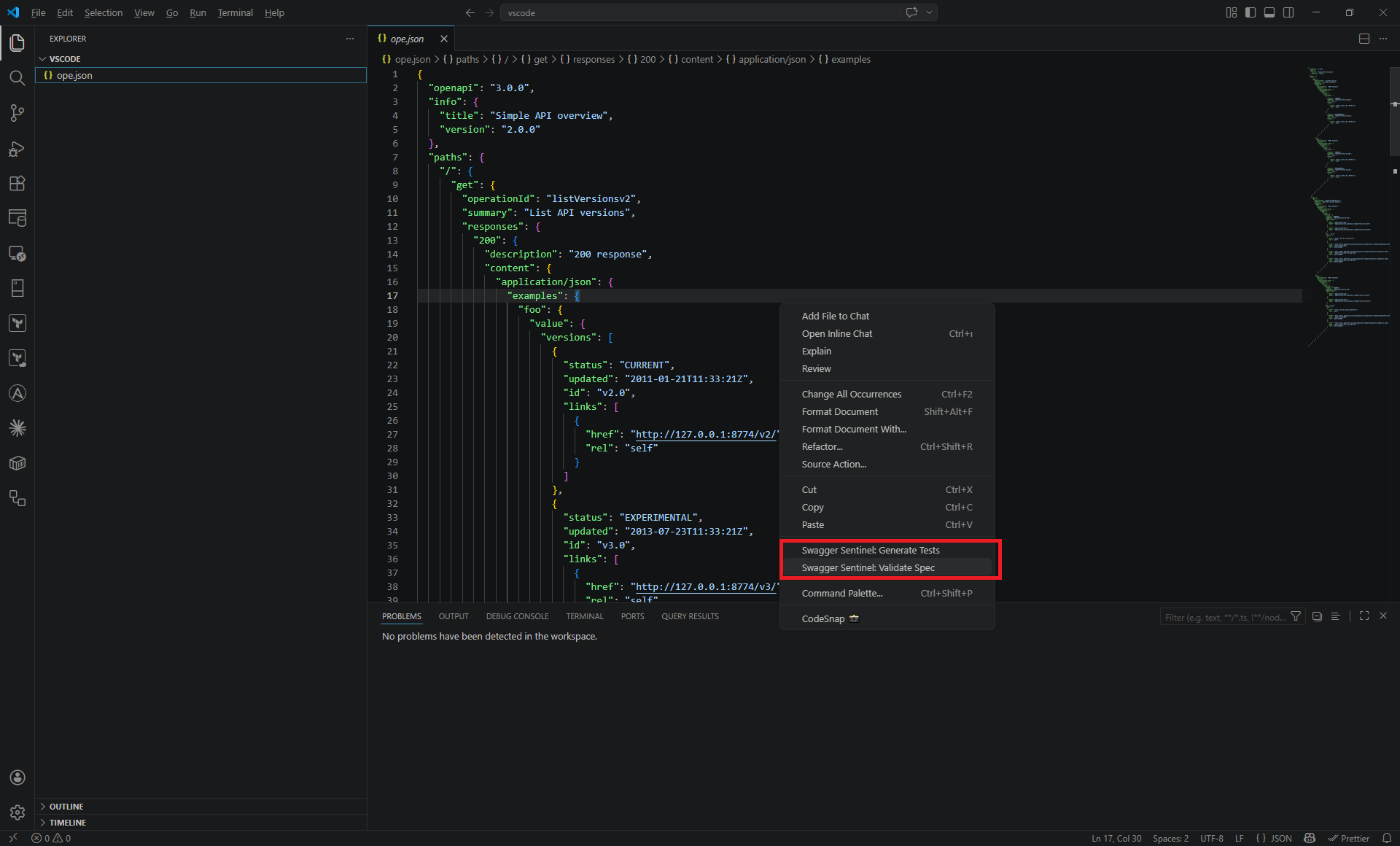Toggle primary sidebar visibility
The image size is (1400, 846).
coord(1251,12)
